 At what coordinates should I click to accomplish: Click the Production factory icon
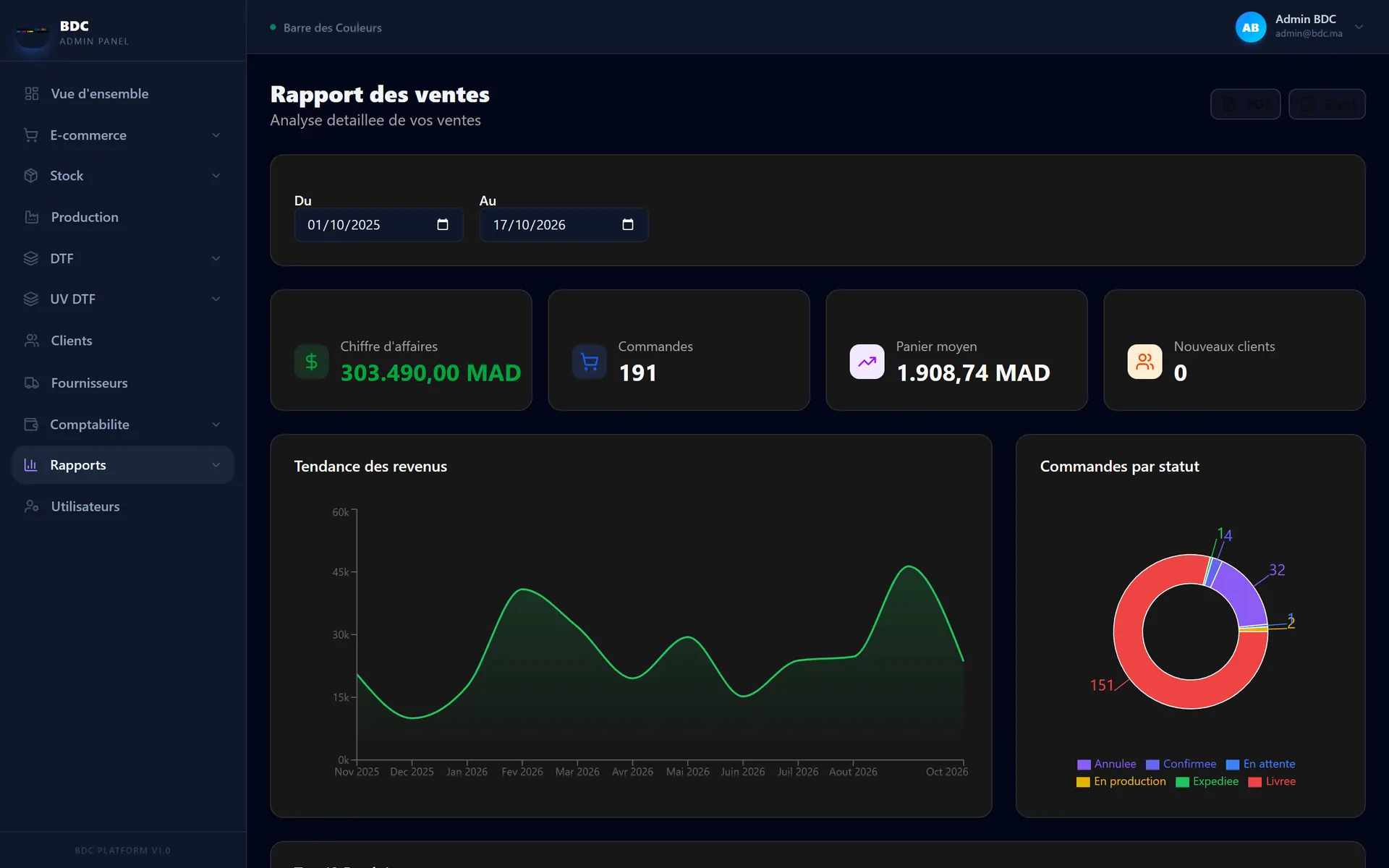[31, 217]
